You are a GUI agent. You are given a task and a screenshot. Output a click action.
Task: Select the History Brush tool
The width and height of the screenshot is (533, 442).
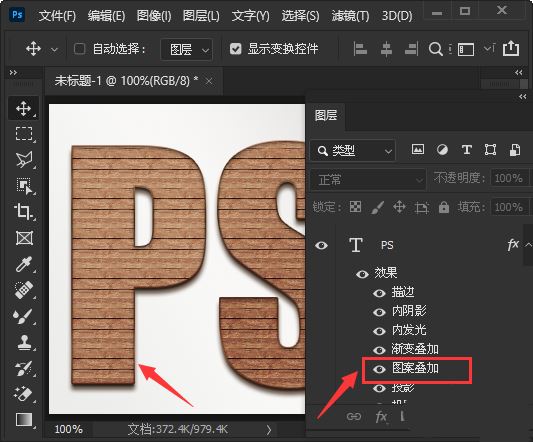click(x=24, y=368)
